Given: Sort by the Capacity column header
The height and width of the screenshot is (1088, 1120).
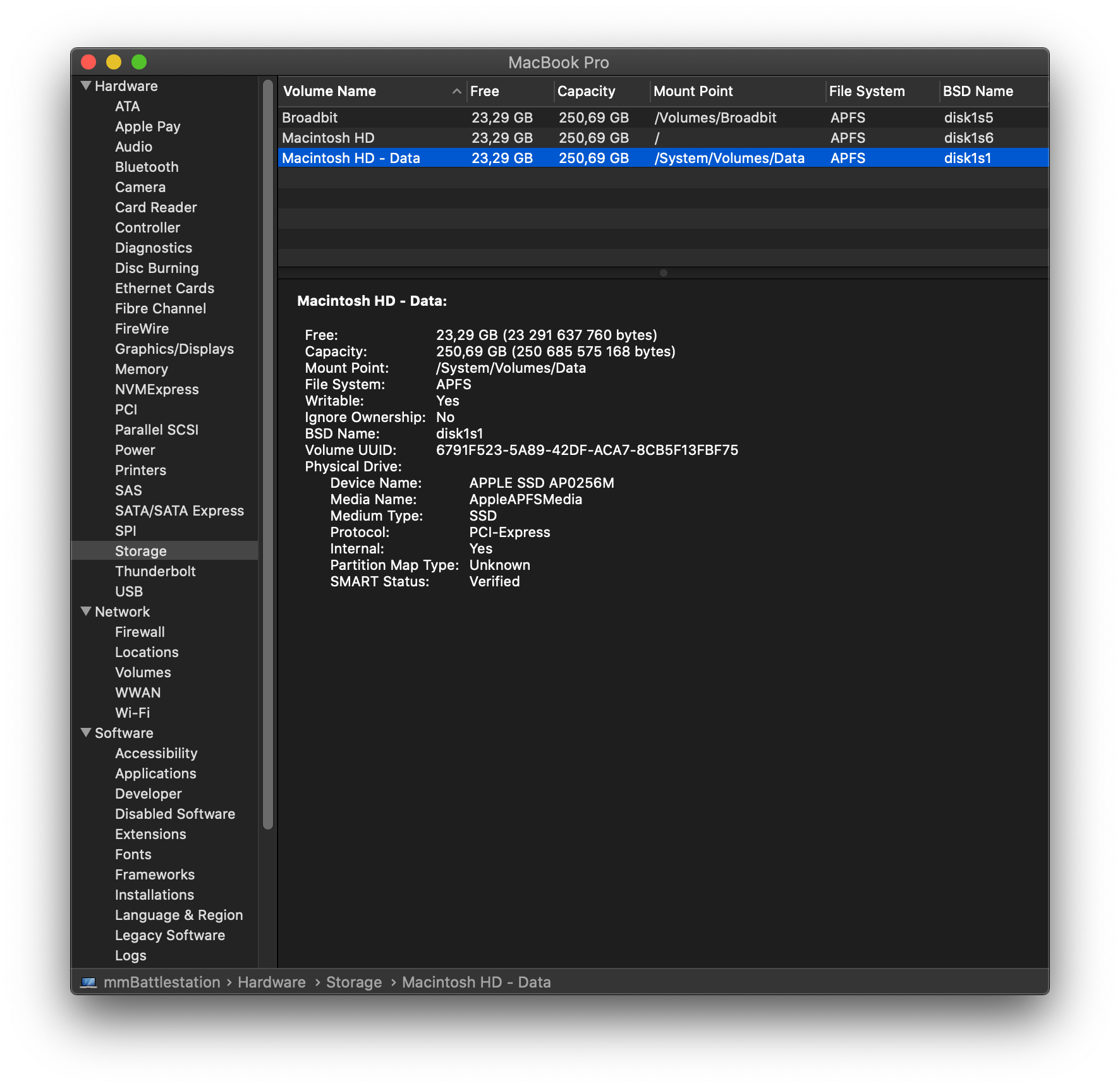Looking at the screenshot, I should click(600, 92).
